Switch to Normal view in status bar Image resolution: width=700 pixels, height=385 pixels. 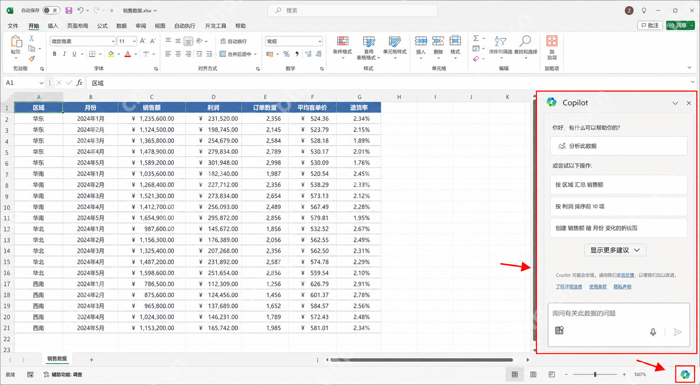(515, 374)
